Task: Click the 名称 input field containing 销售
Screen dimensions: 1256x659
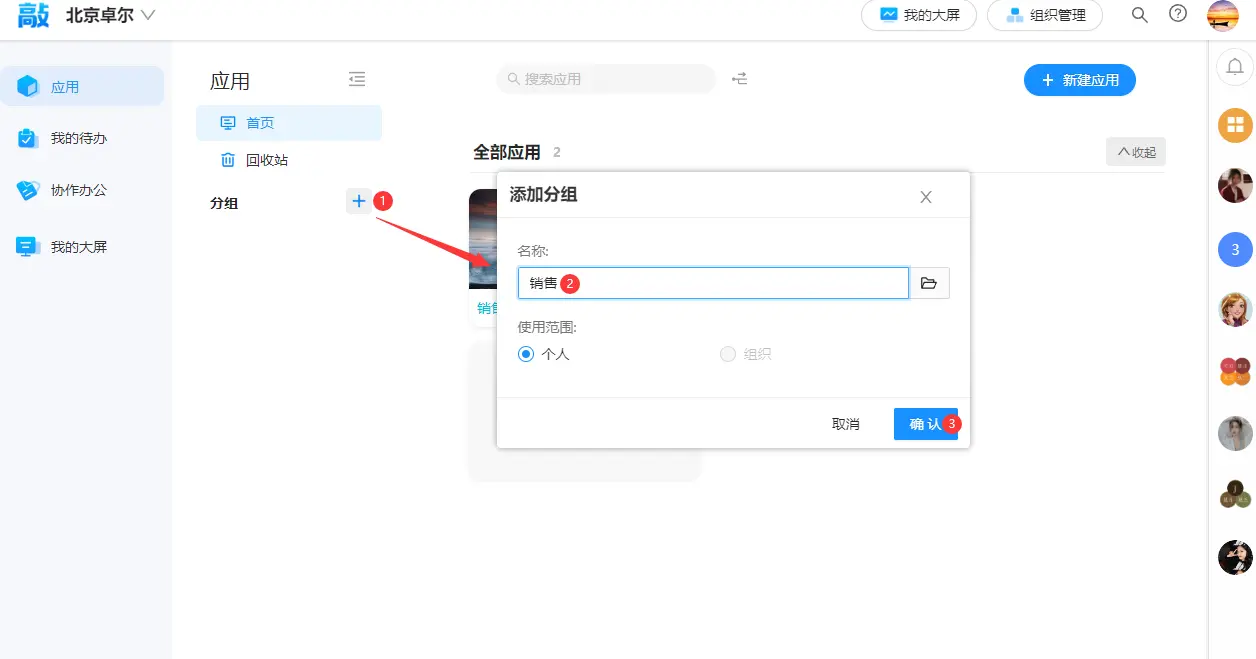Action: coord(713,283)
